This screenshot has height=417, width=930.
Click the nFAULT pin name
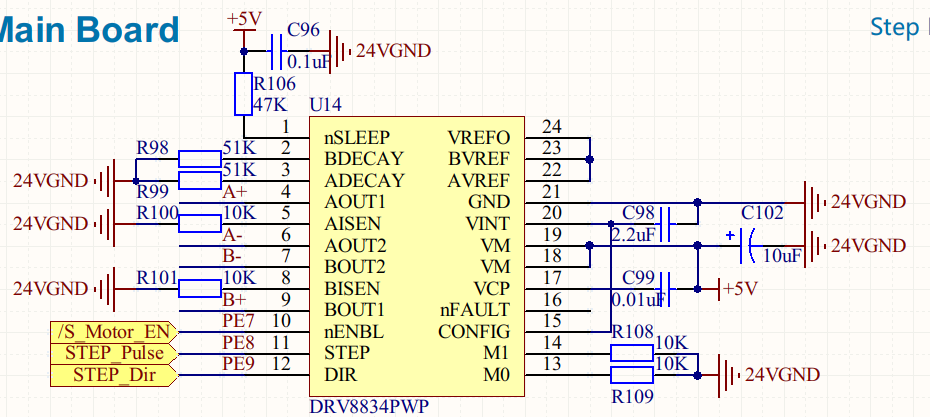(x=474, y=310)
